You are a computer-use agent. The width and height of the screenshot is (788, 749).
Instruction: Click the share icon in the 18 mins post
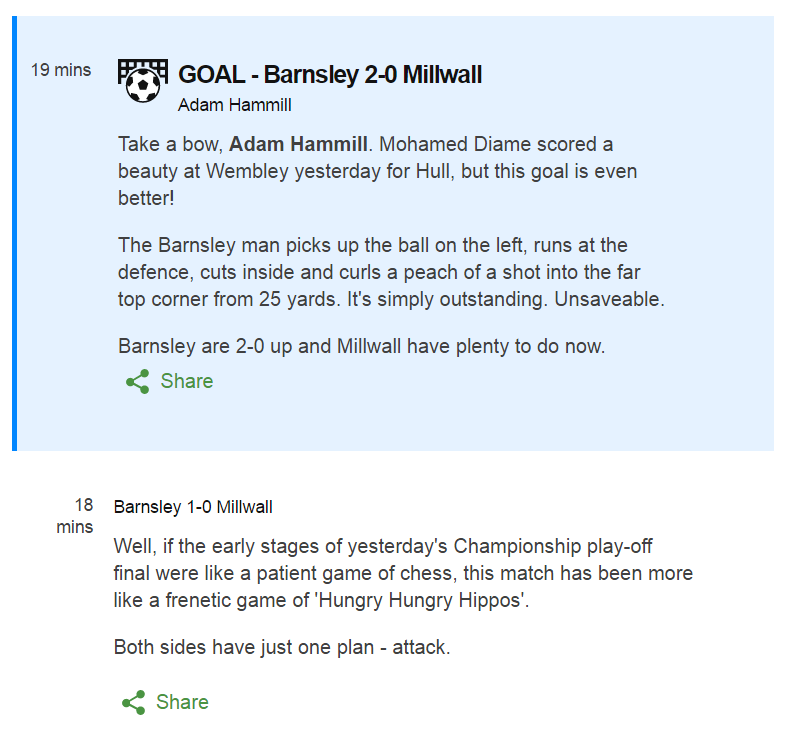133,702
